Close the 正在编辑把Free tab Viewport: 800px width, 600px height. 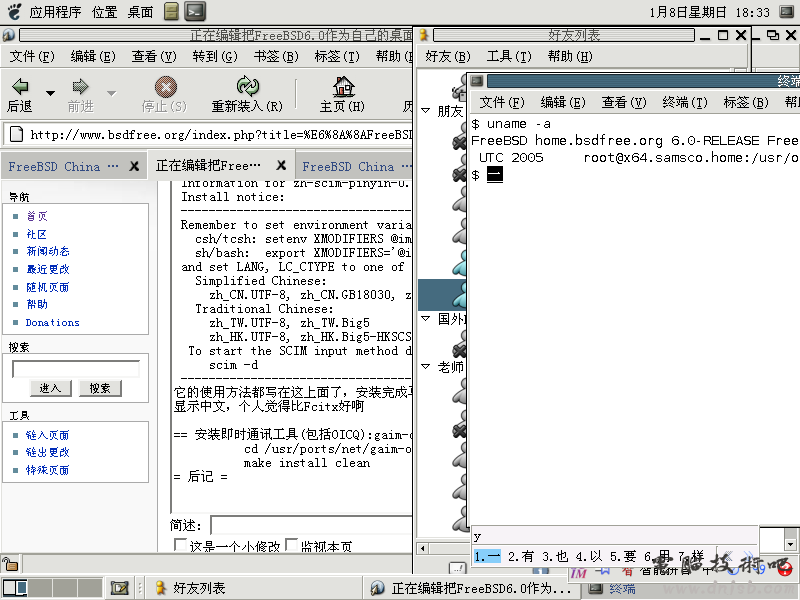[x=281, y=165]
